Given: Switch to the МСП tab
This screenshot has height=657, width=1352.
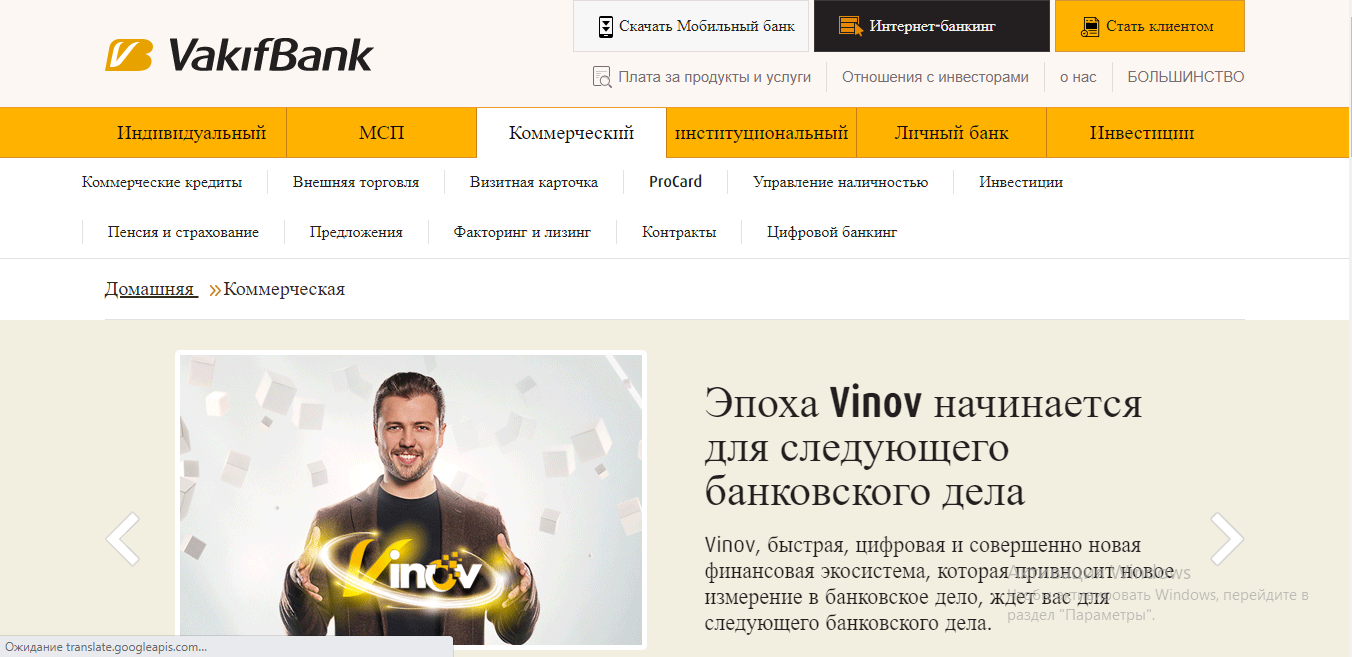Looking at the screenshot, I should [382, 133].
